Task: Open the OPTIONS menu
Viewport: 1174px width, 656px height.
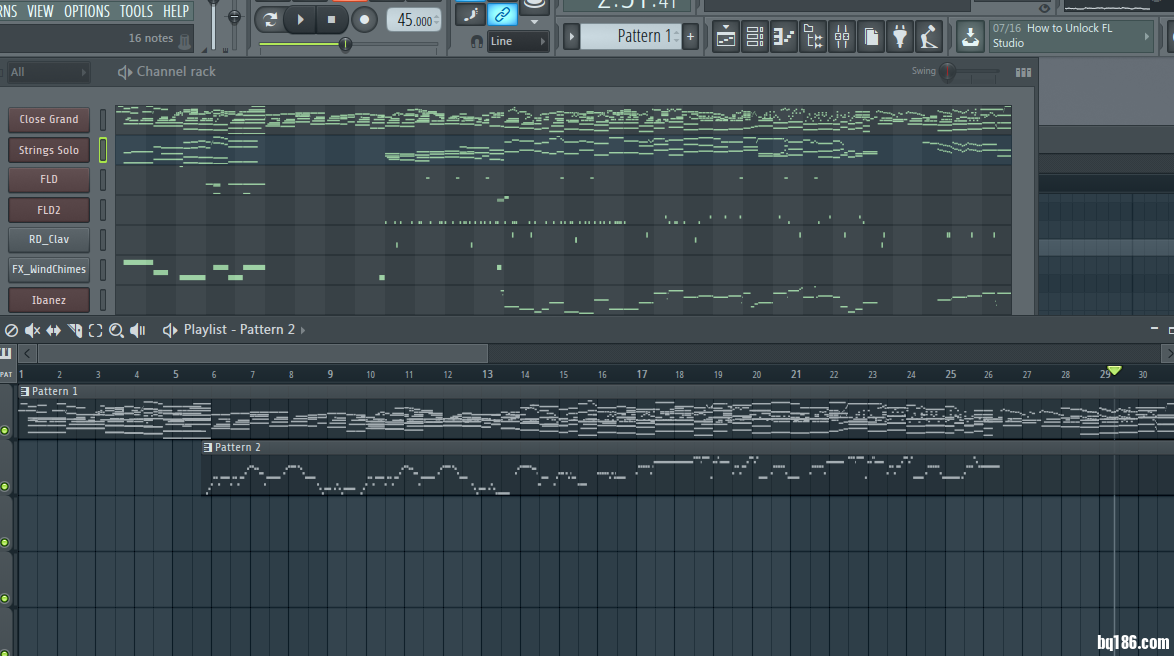Action: [87, 11]
